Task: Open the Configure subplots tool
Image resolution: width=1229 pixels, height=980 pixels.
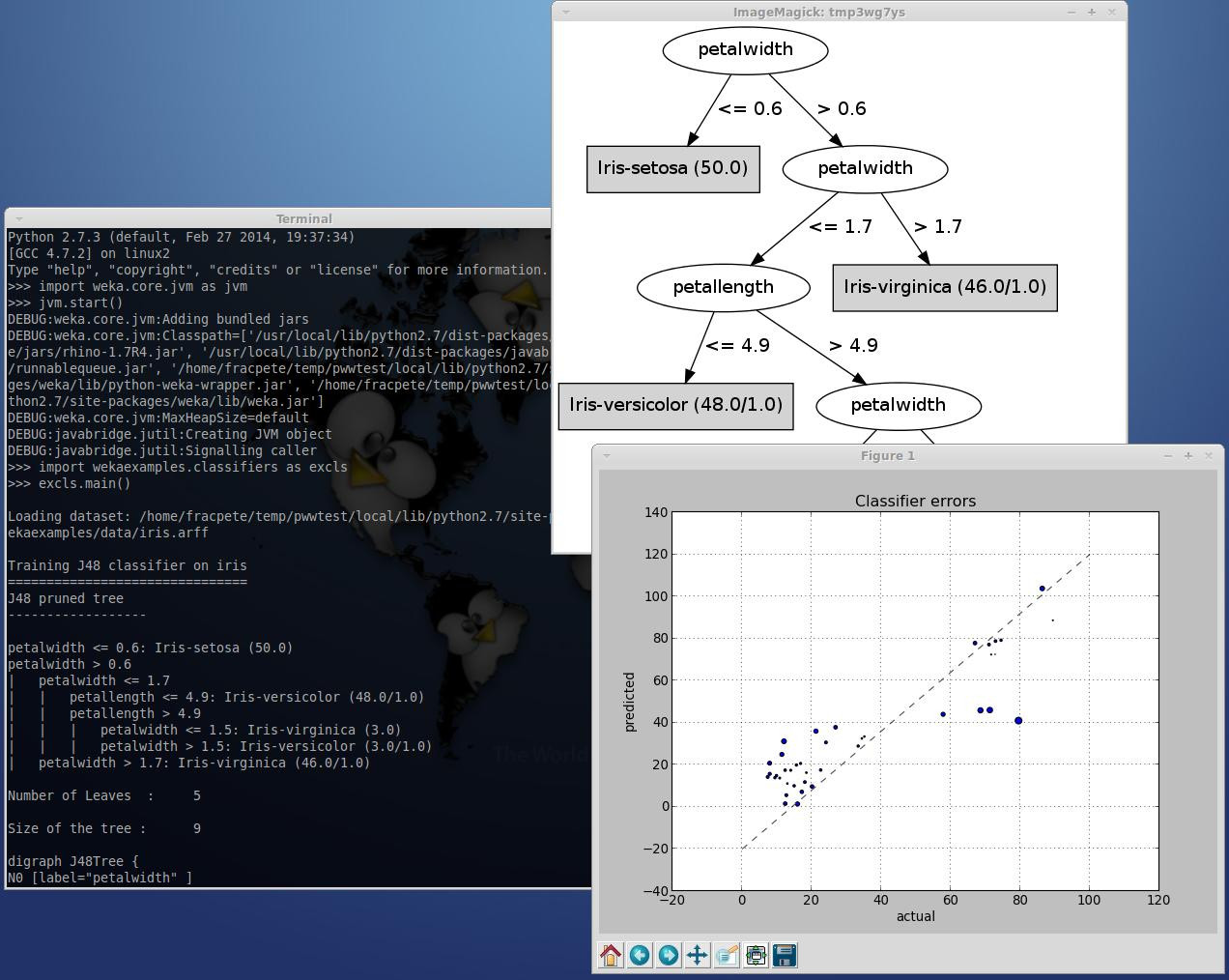Action: click(x=756, y=956)
